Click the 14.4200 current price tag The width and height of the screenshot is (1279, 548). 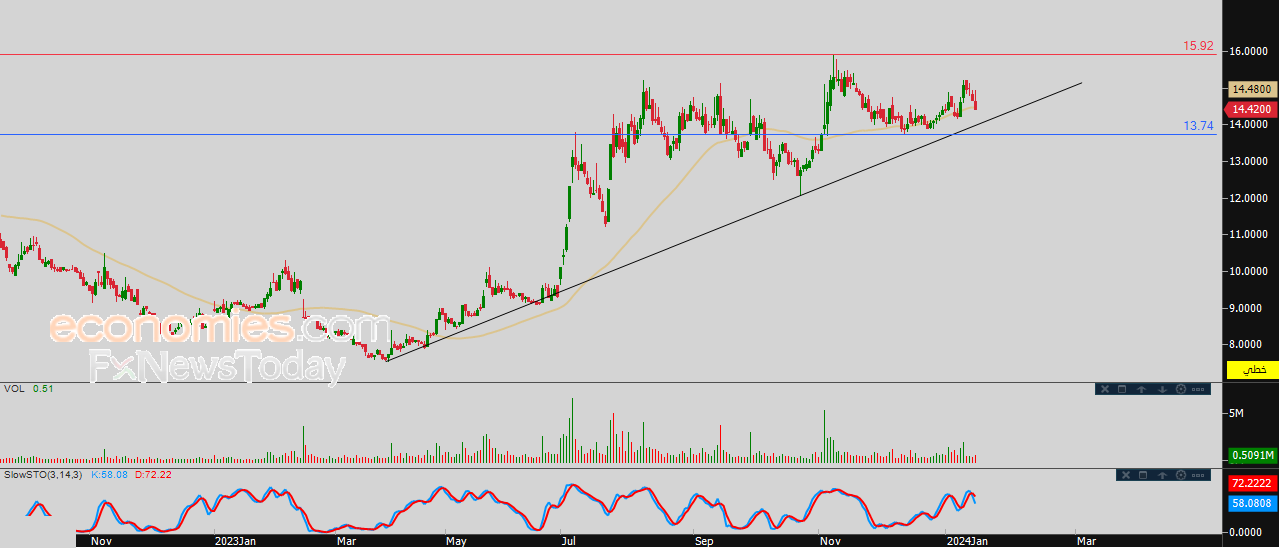[1252, 109]
